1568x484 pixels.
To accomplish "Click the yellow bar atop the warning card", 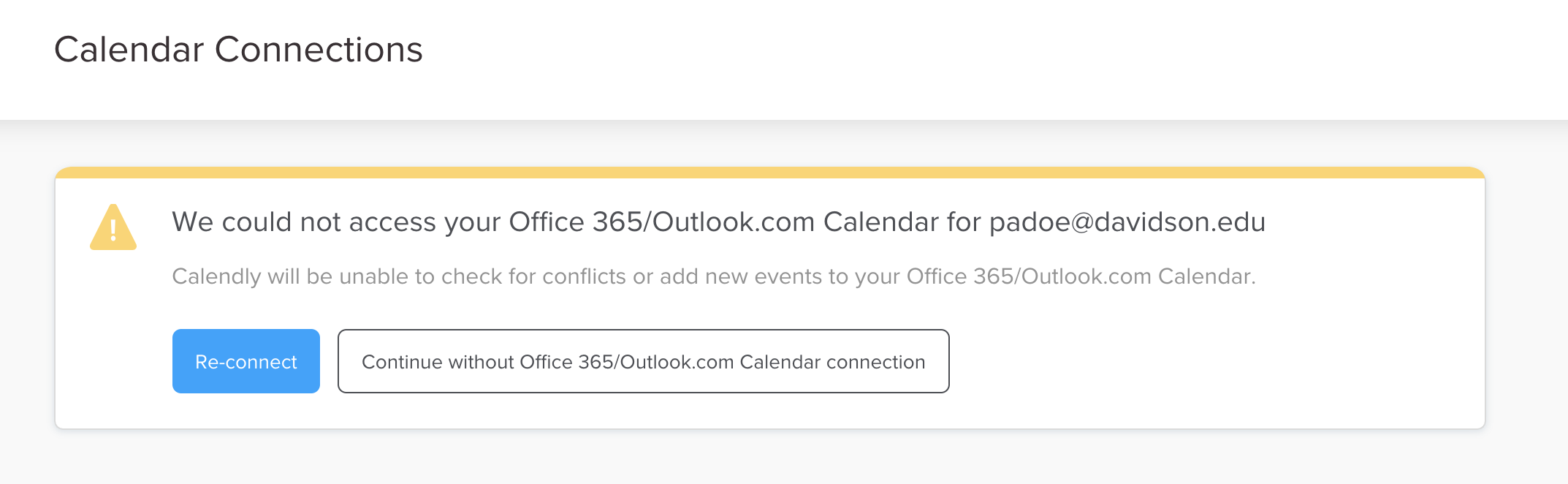I will coord(770,173).
